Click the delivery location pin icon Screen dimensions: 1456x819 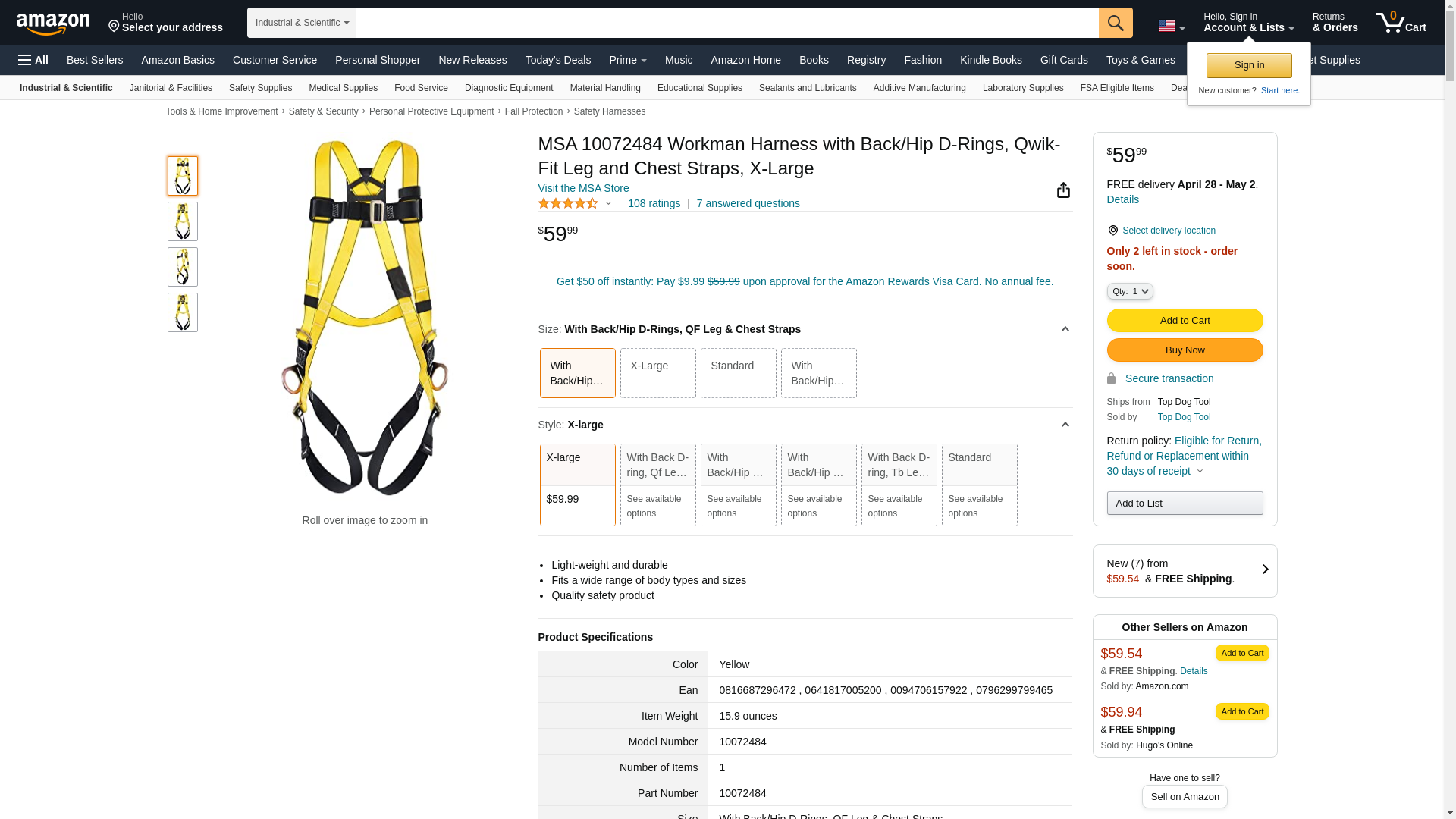pos(1112,231)
